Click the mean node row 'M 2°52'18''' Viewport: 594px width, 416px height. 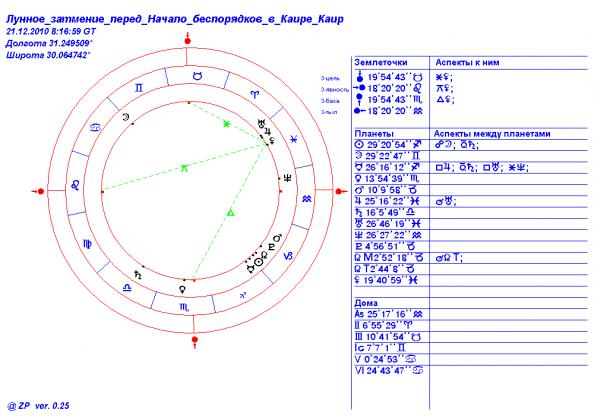click(389, 258)
